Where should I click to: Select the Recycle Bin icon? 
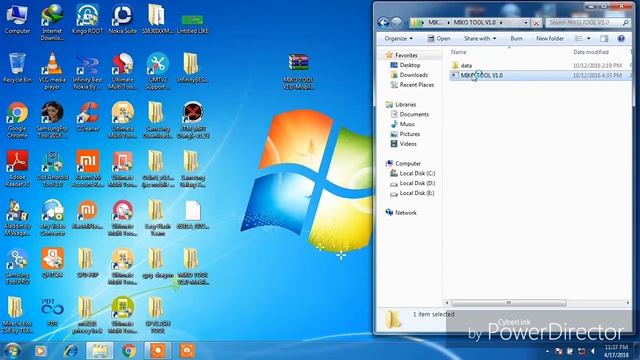17,68
